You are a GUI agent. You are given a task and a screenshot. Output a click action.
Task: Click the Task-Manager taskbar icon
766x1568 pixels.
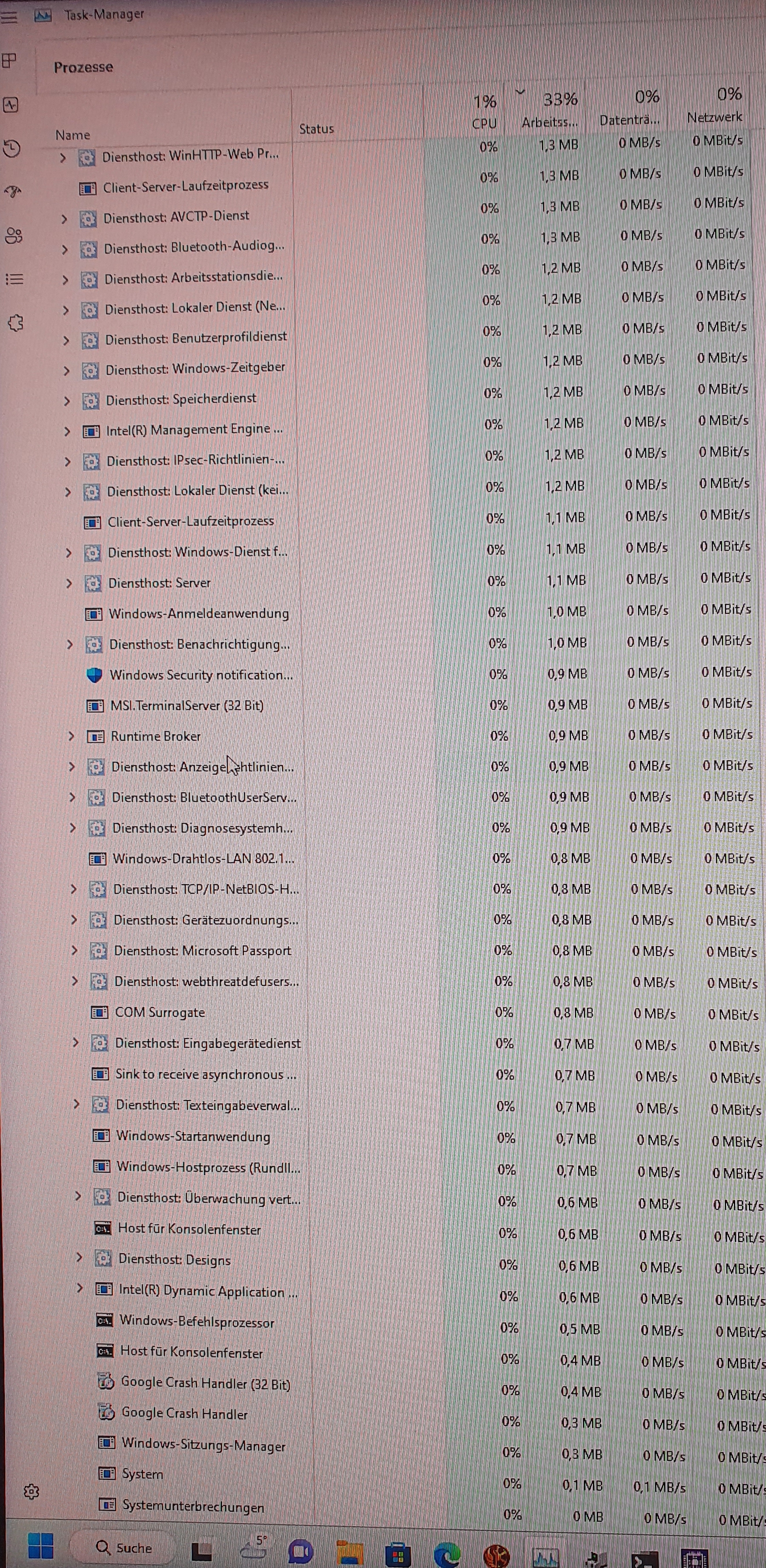point(545,1557)
